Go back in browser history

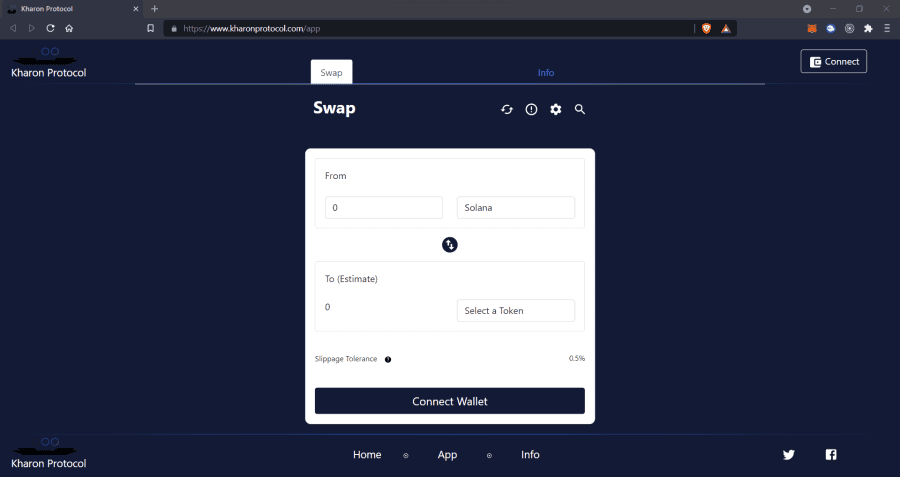tap(13, 28)
